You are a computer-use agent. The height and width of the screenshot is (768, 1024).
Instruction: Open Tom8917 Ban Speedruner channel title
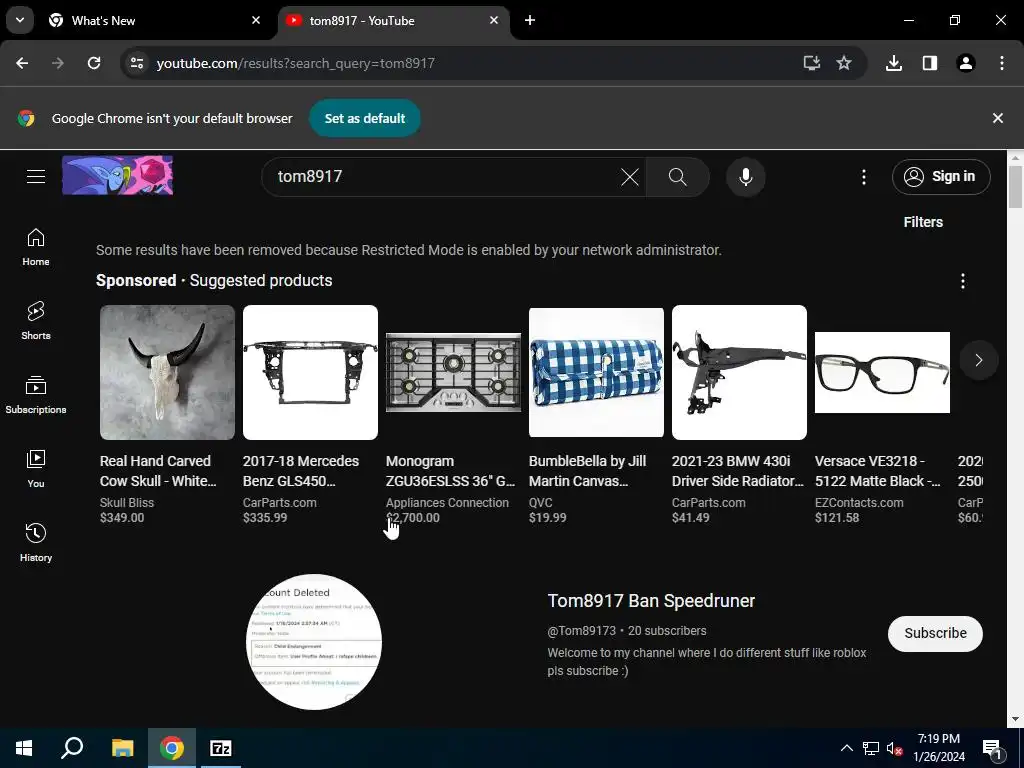pos(651,601)
